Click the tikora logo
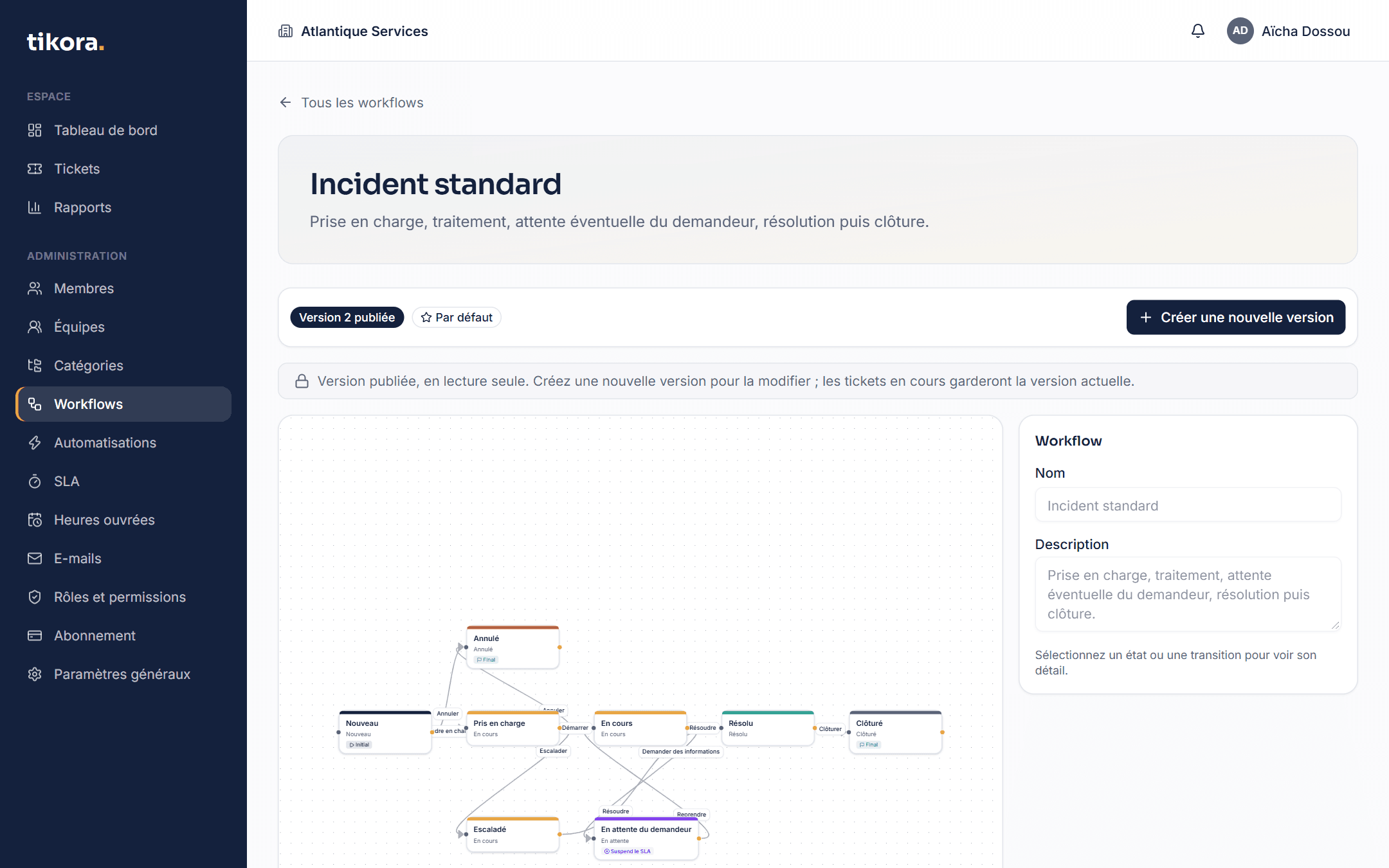The image size is (1389, 868). pyautogui.click(x=65, y=42)
